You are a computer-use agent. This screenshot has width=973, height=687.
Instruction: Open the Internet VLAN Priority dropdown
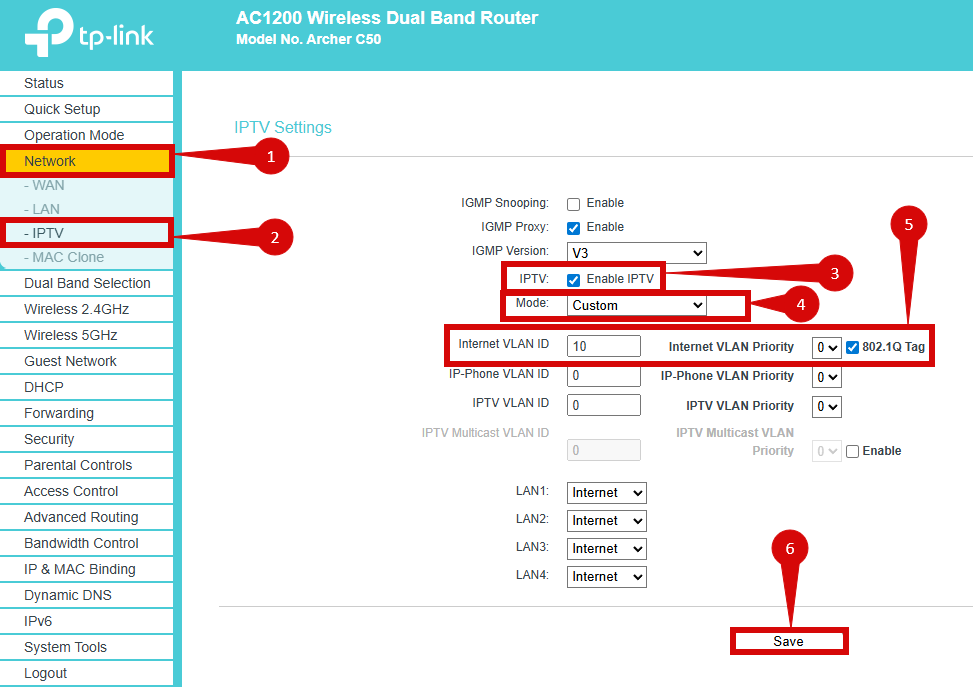pos(827,348)
